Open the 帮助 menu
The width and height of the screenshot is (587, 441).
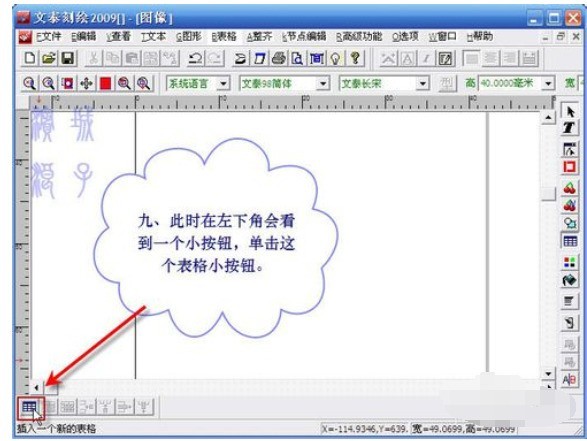pos(480,36)
